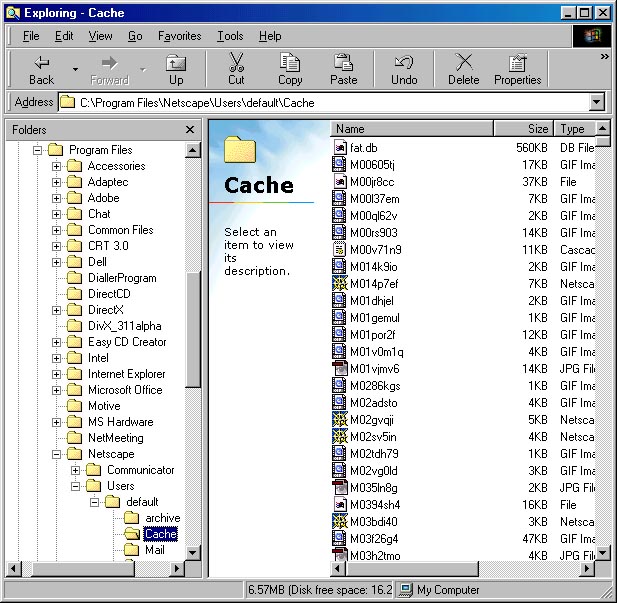Viewport: 619px width, 603px height.
Task: Select the Dell folder in the tree
Action: click(x=97, y=262)
